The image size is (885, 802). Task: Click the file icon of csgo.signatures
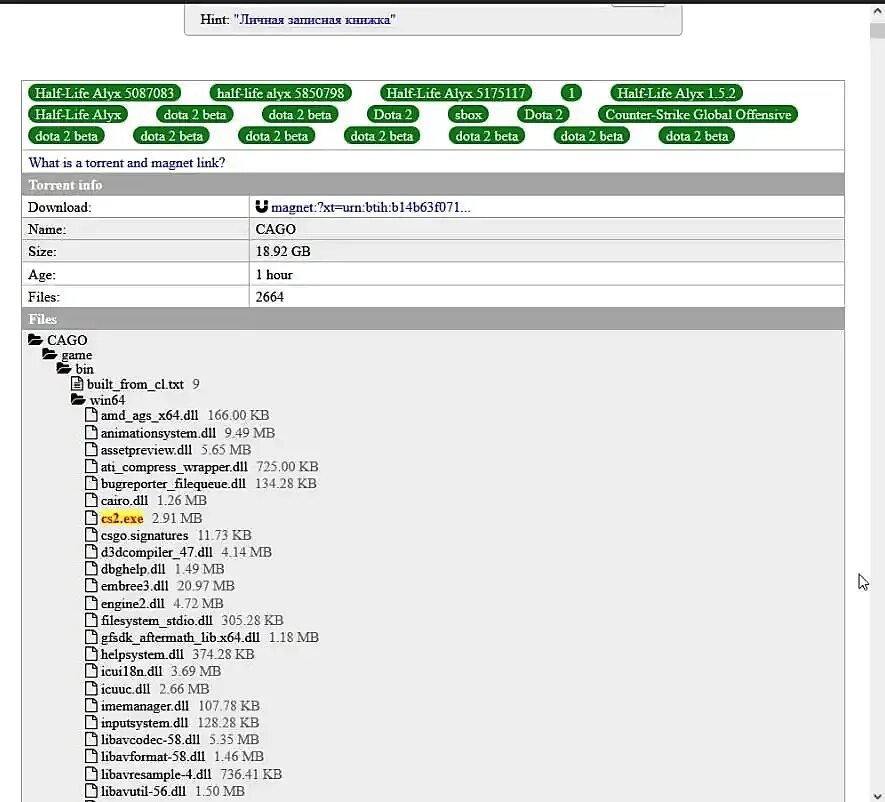point(91,534)
